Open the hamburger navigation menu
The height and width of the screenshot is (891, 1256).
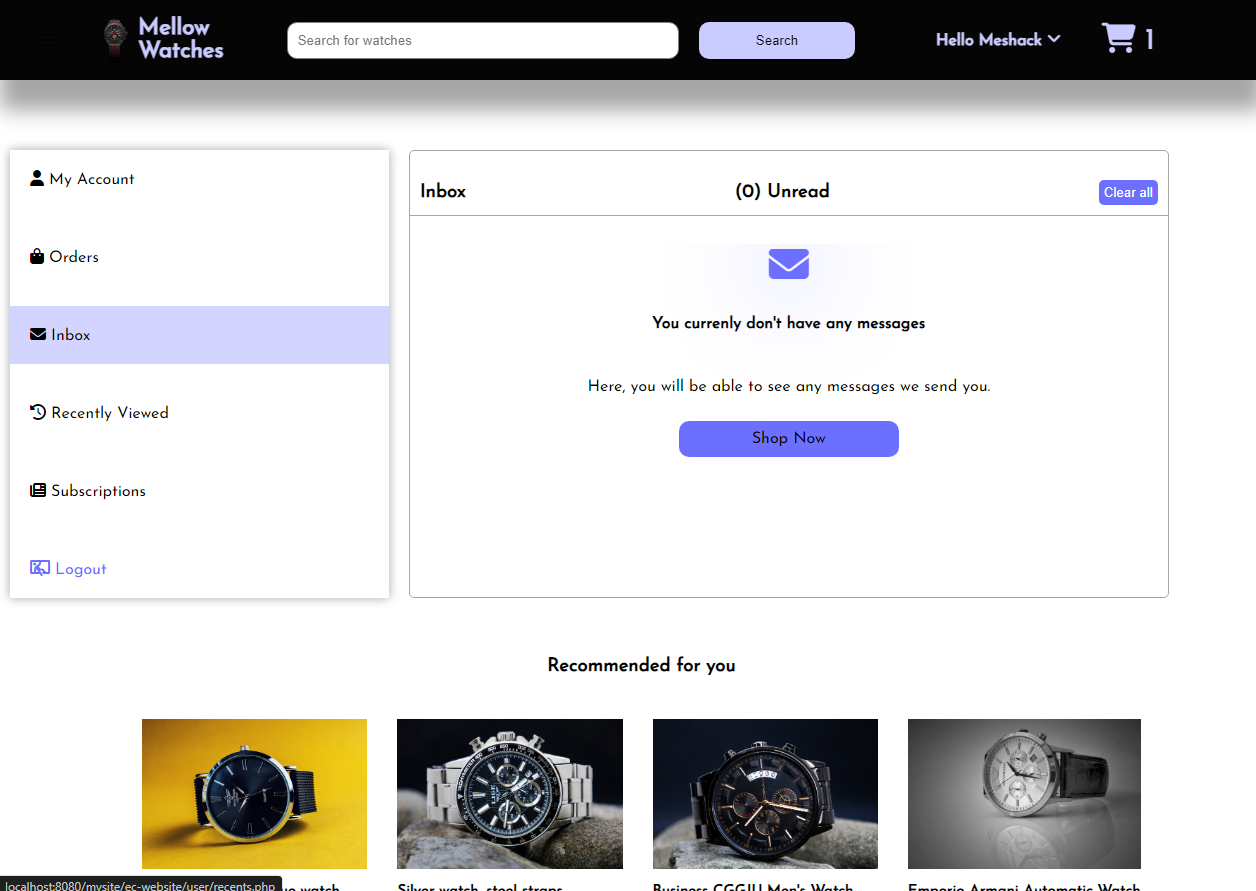point(48,40)
